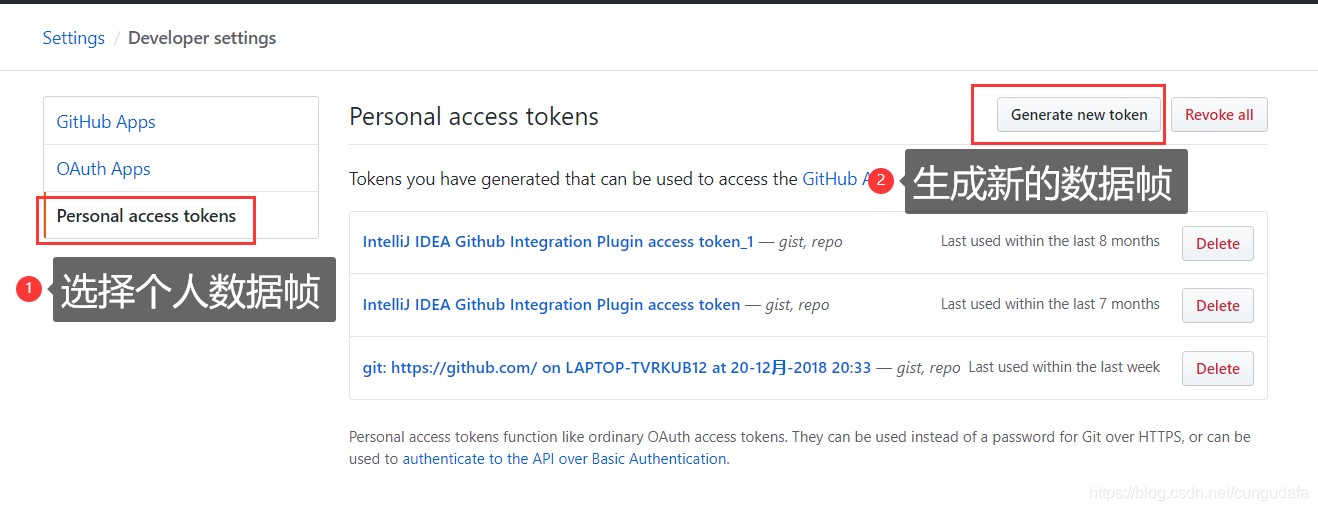Open the IntelliJ IDEA Plugin access token entry
The height and width of the screenshot is (511, 1318).
coord(551,305)
